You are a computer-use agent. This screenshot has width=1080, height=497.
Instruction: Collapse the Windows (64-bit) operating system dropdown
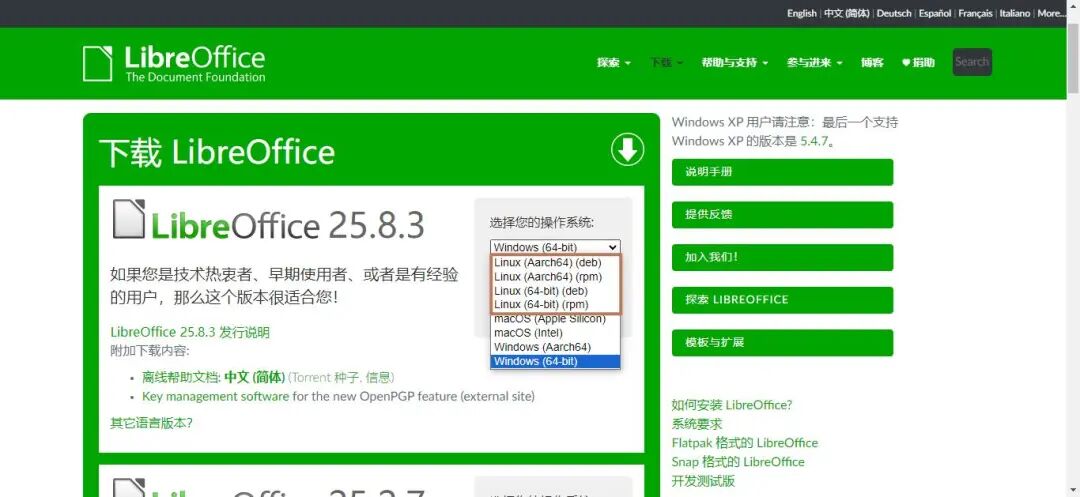[555, 247]
